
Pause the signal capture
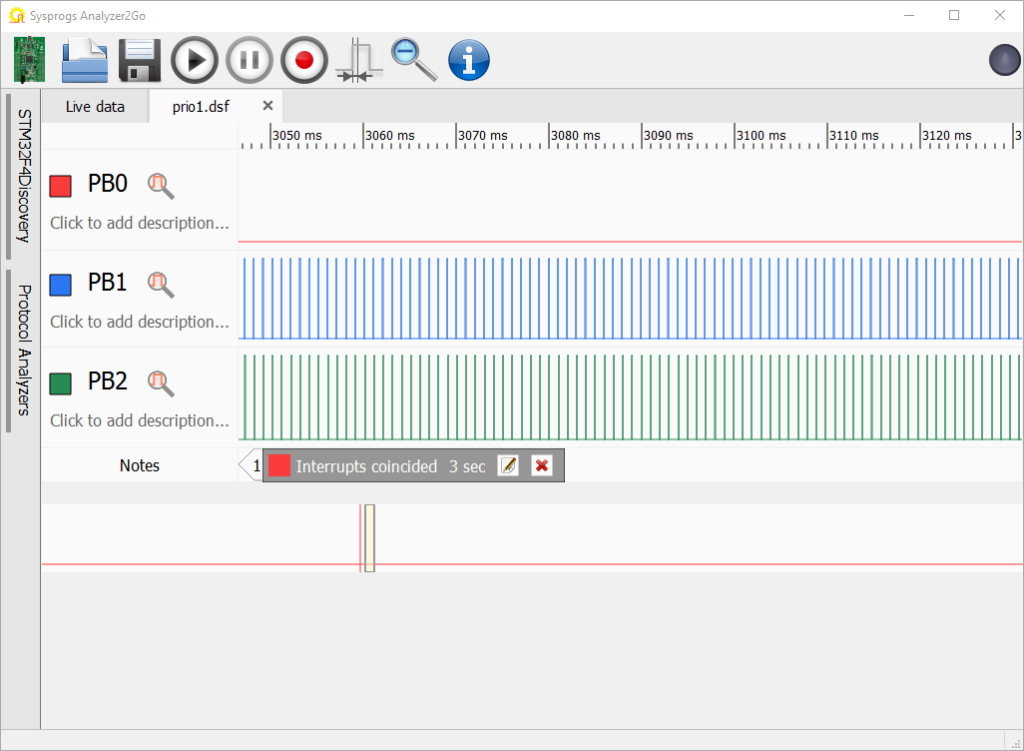(x=248, y=60)
